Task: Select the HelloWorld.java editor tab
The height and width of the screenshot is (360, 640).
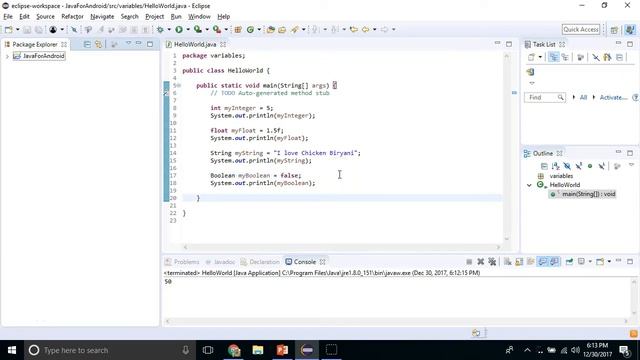Action: [x=195, y=44]
